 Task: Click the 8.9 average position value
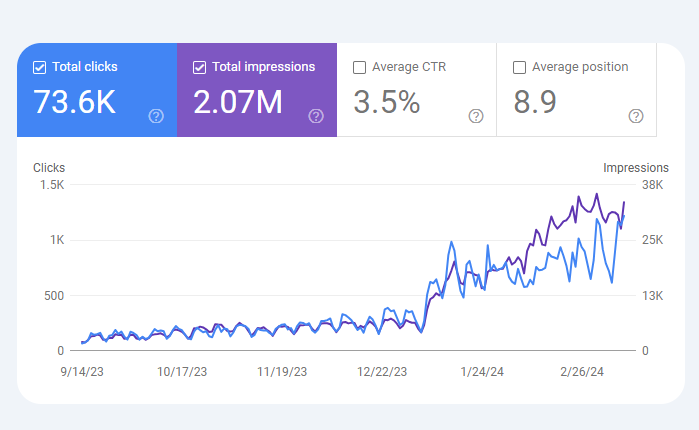[536, 102]
